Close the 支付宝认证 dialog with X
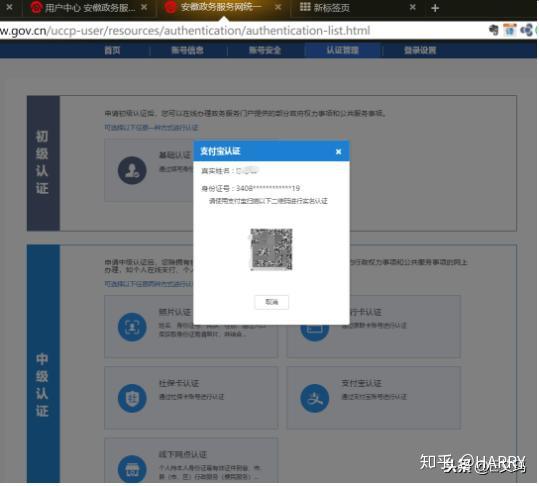This screenshot has height=486, width=539. [338, 152]
